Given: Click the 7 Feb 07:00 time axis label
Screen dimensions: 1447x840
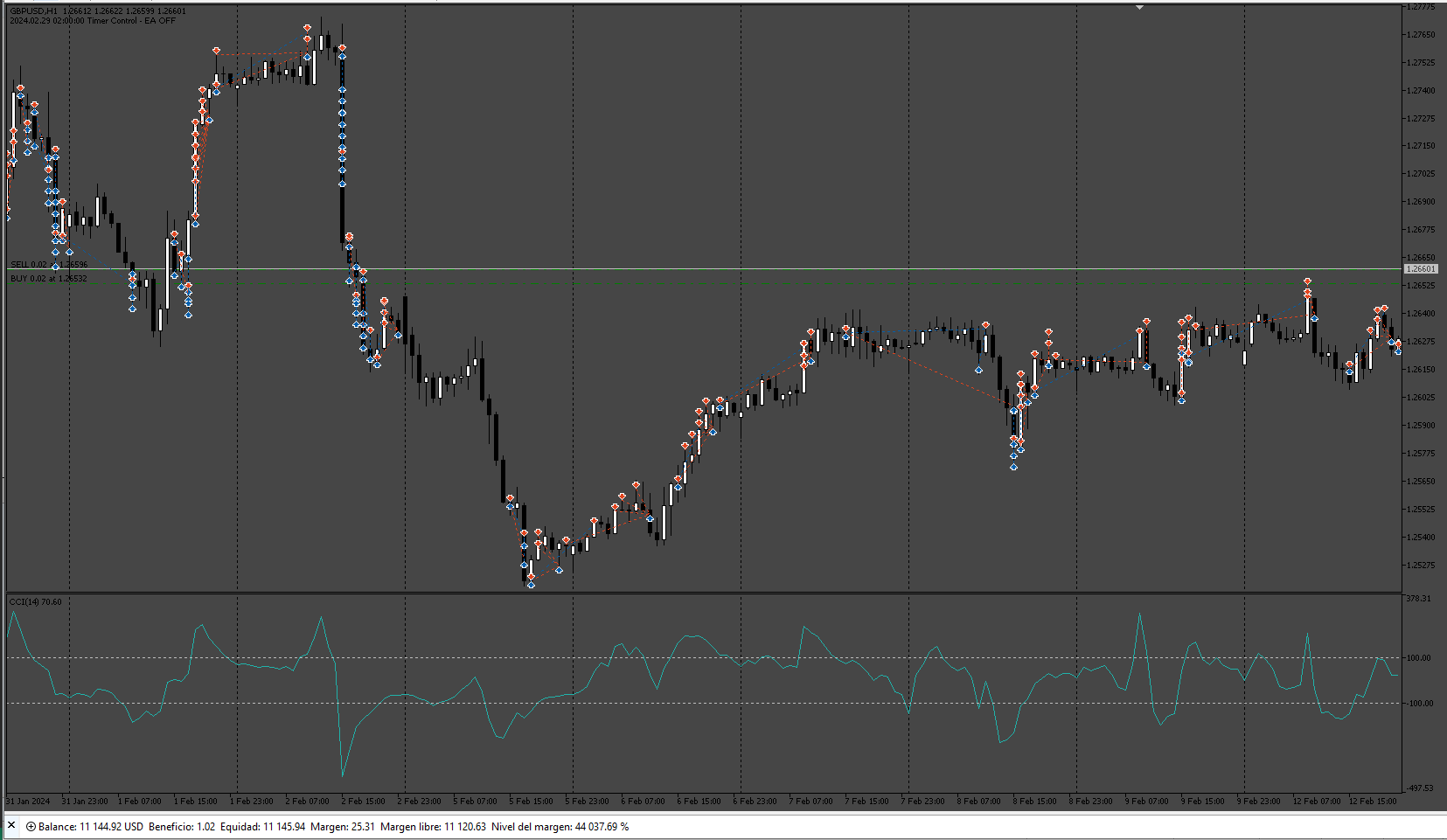Looking at the screenshot, I should coord(810,801).
